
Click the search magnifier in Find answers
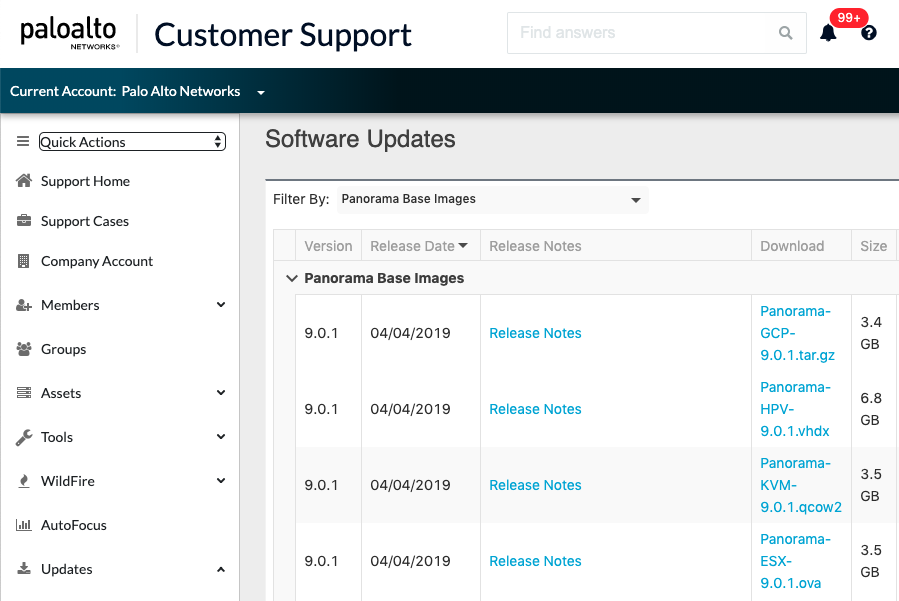coord(786,33)
